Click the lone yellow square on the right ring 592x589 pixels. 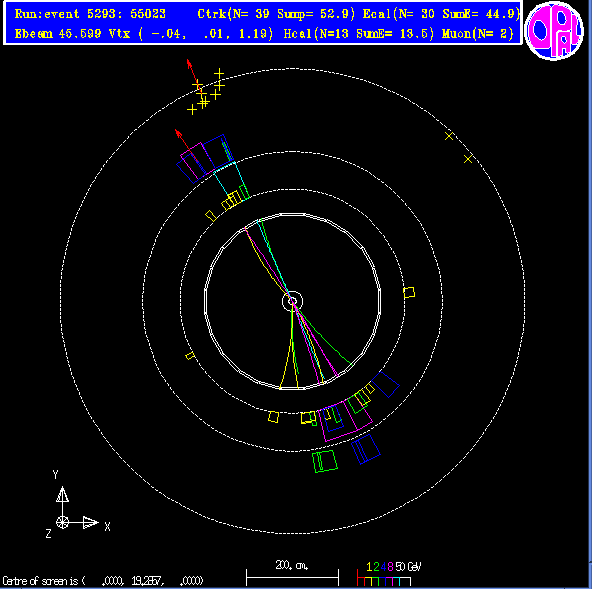tap(409, 292)
